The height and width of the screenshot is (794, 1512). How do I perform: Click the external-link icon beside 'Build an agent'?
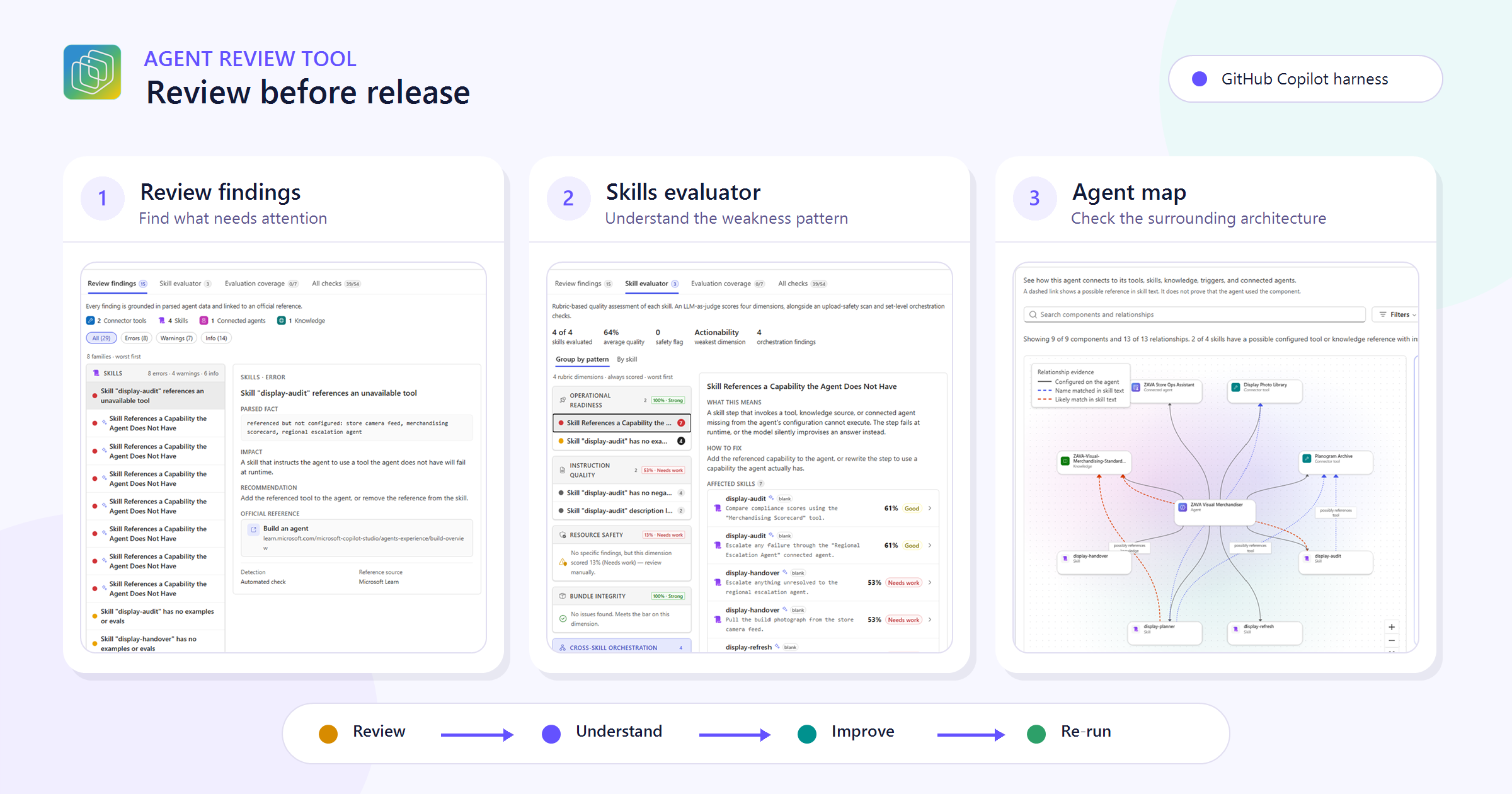[x=253, y=529]
